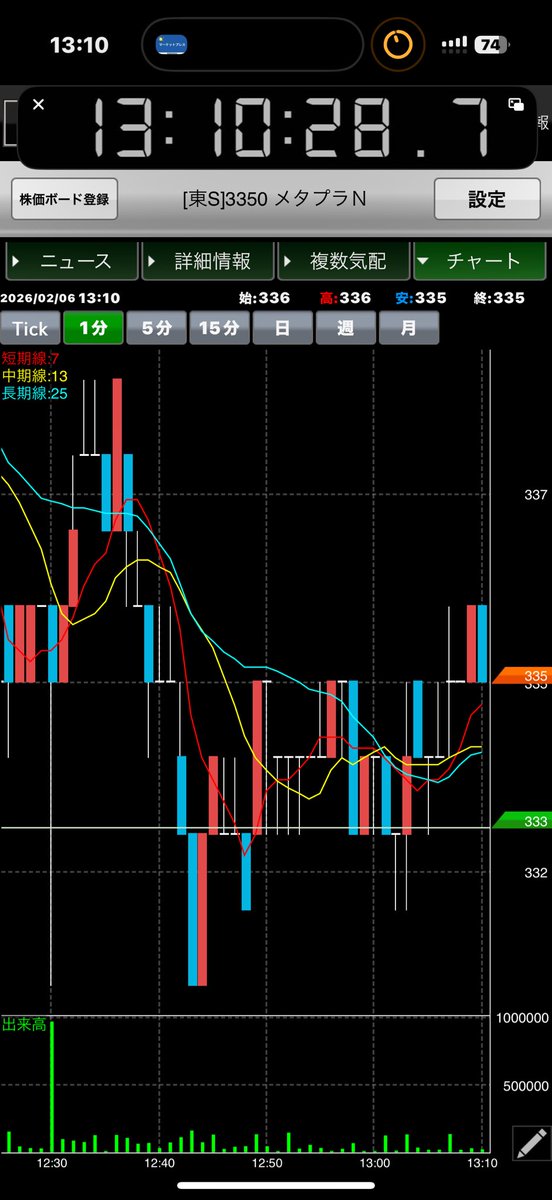The width and height of the screenshot is (552, 1200).
Task: Switch to the 週 weekly chart
Action: click(345, 328)
